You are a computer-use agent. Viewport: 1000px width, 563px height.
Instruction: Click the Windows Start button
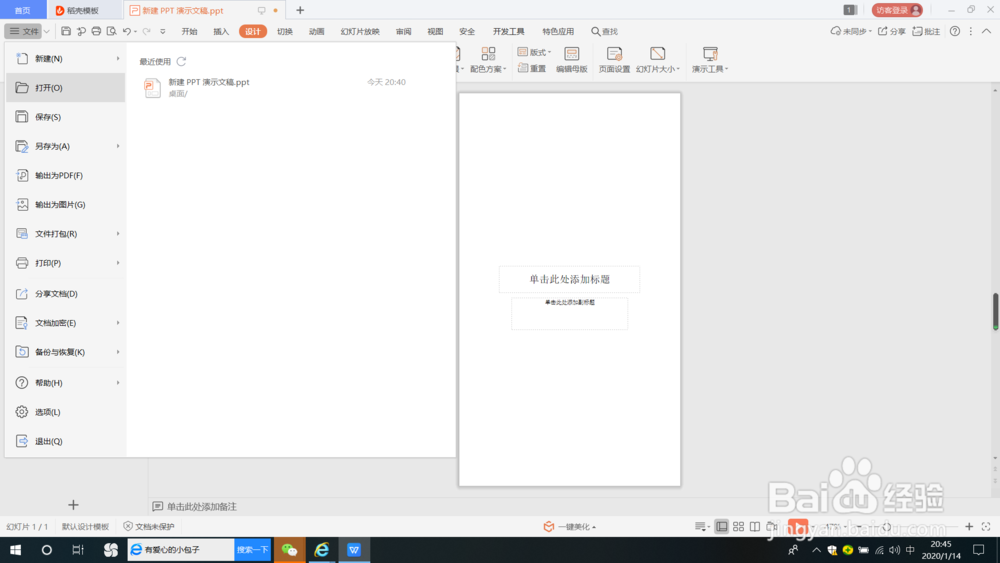[x=15, y=550]
